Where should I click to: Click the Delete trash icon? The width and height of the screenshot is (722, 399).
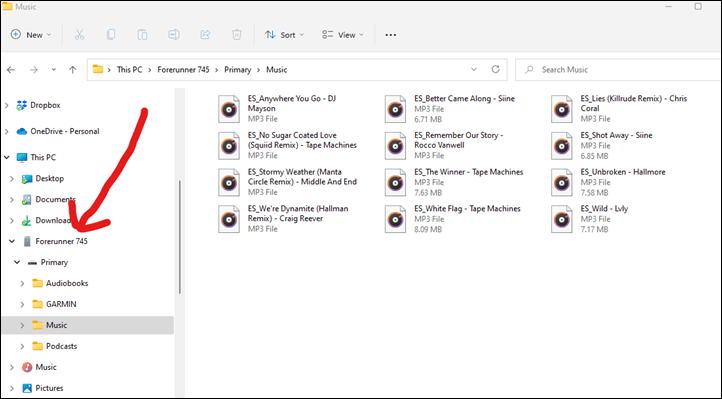pos(237,35)
